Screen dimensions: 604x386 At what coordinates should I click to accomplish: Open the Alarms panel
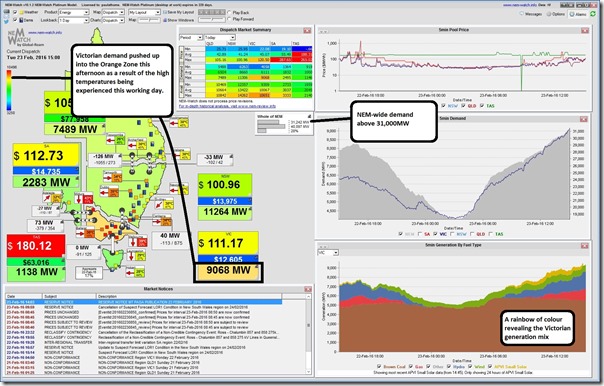578,14
